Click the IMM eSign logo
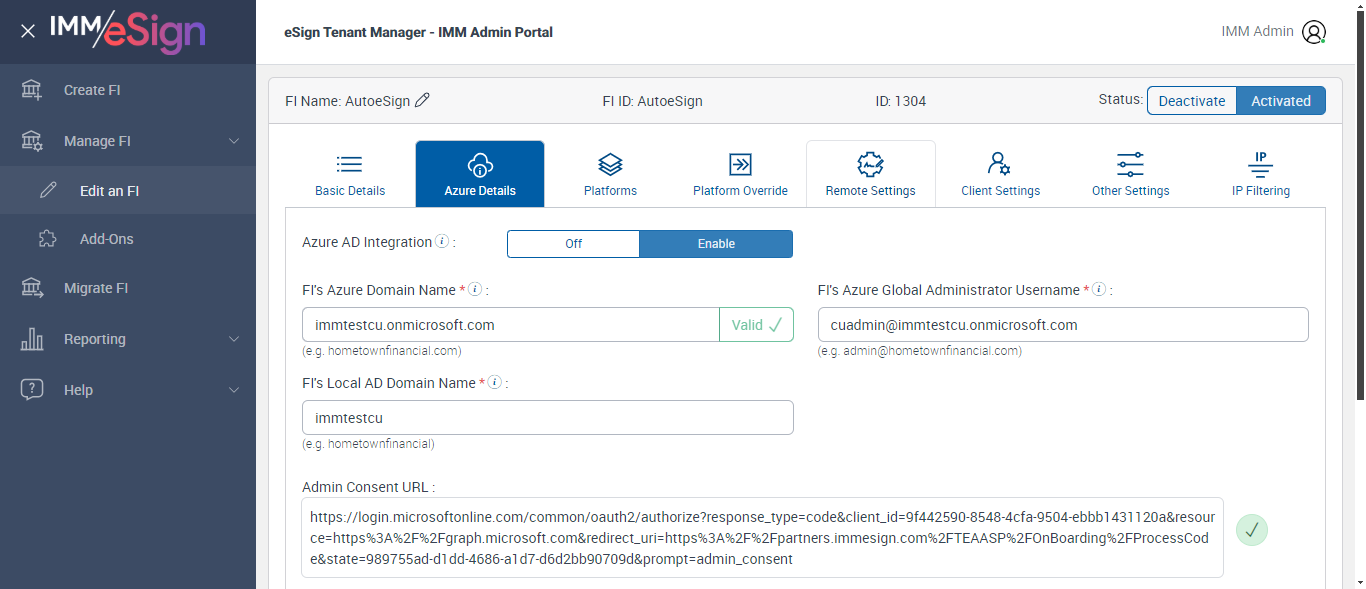 click(x=127, y=32)
